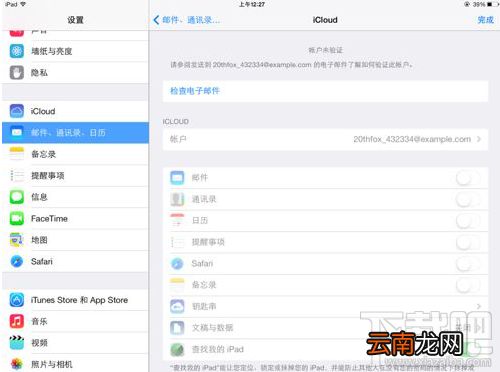The width and height of the screenshot is (500, 372).
Task: Tap the Reminders (提醒事项) icon in iCloud list
Action: (x=177, y=242)
